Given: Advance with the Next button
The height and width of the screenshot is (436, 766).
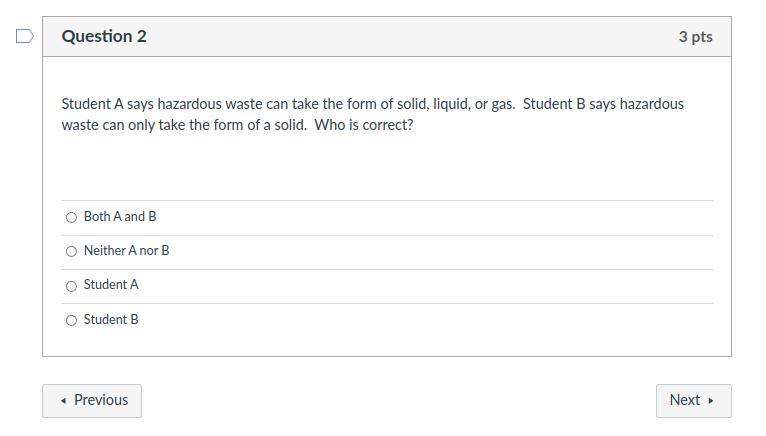Looking at the screenshot, I should [693, 400].
